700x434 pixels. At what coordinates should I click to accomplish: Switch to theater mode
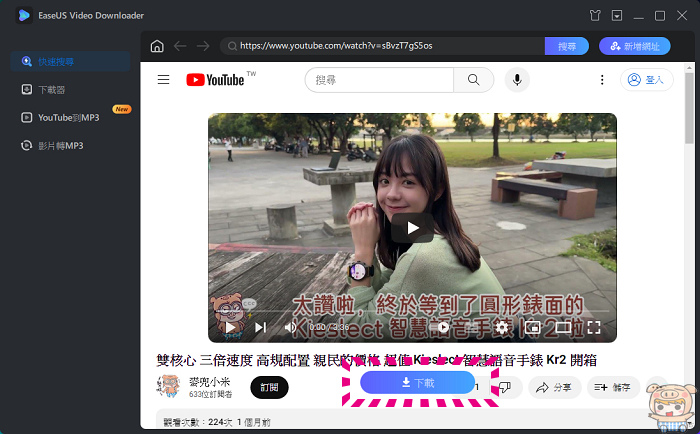(563, 327)
